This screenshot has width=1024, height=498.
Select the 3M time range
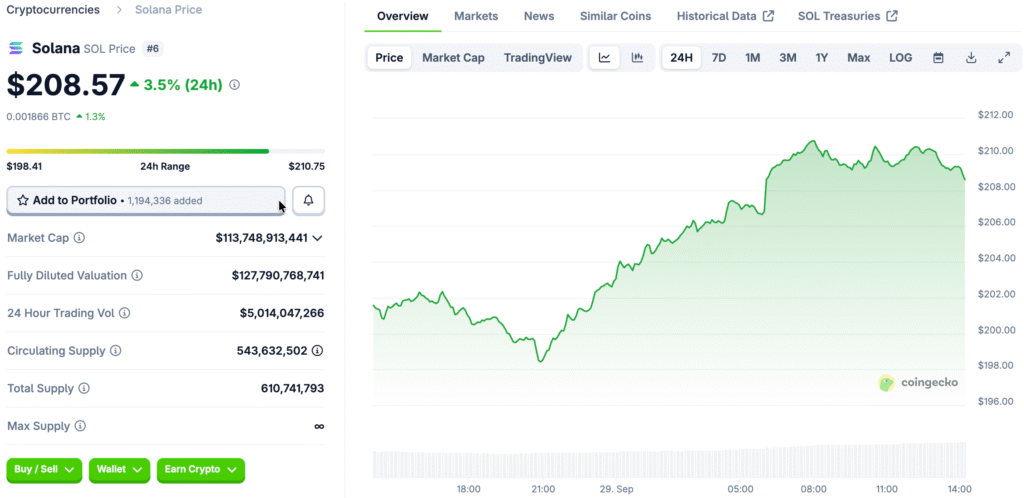click(788, 58)
